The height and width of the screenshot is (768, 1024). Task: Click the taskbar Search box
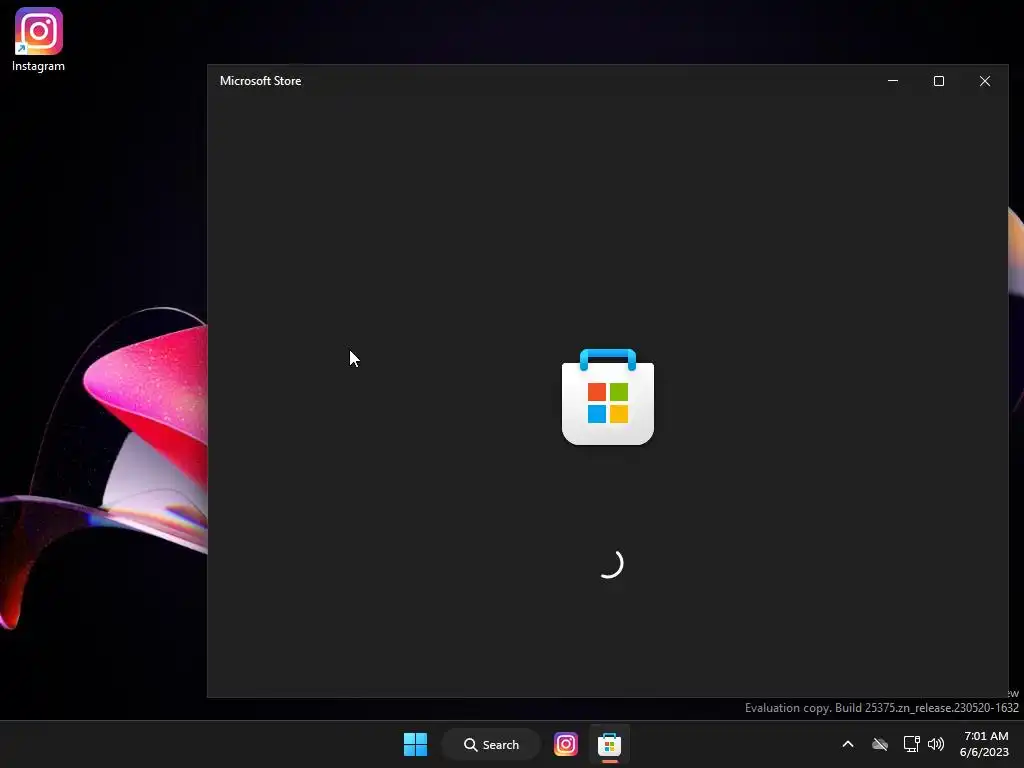[x=492, y=744]
